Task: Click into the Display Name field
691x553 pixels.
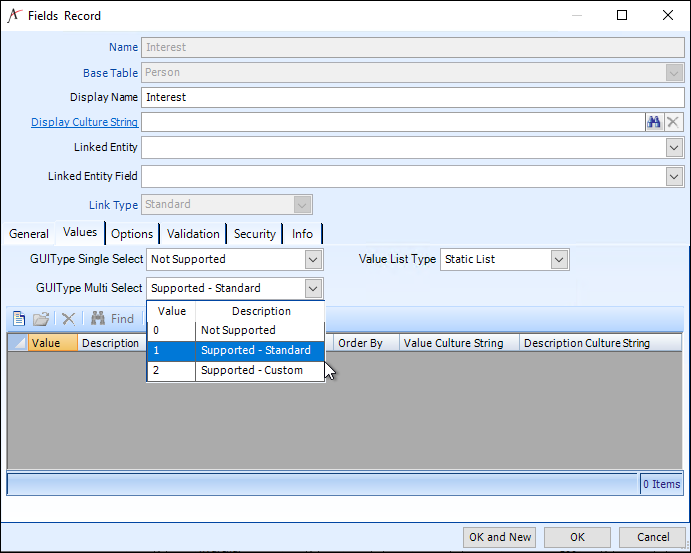Action: (412, 97)
